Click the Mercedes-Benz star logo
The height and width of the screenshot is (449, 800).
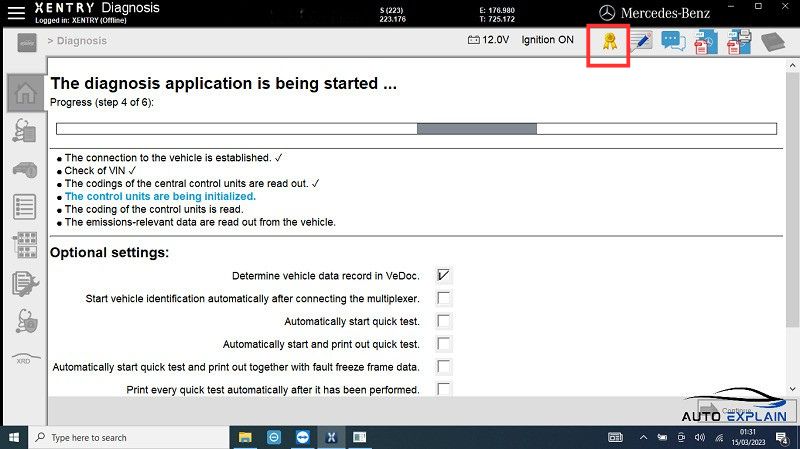607,13
